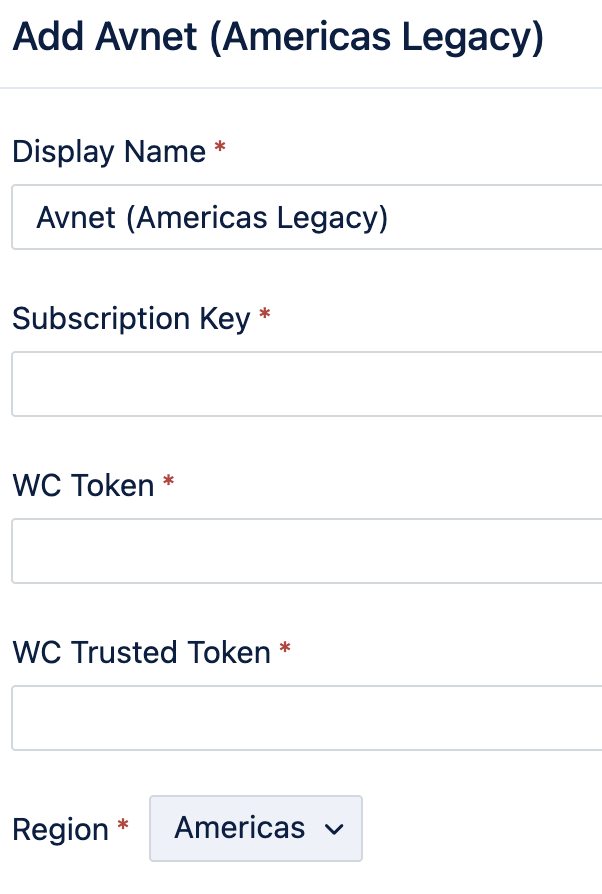Click the WC Token label text
Screen dimensions: 602x894
[x=83, y=486]
